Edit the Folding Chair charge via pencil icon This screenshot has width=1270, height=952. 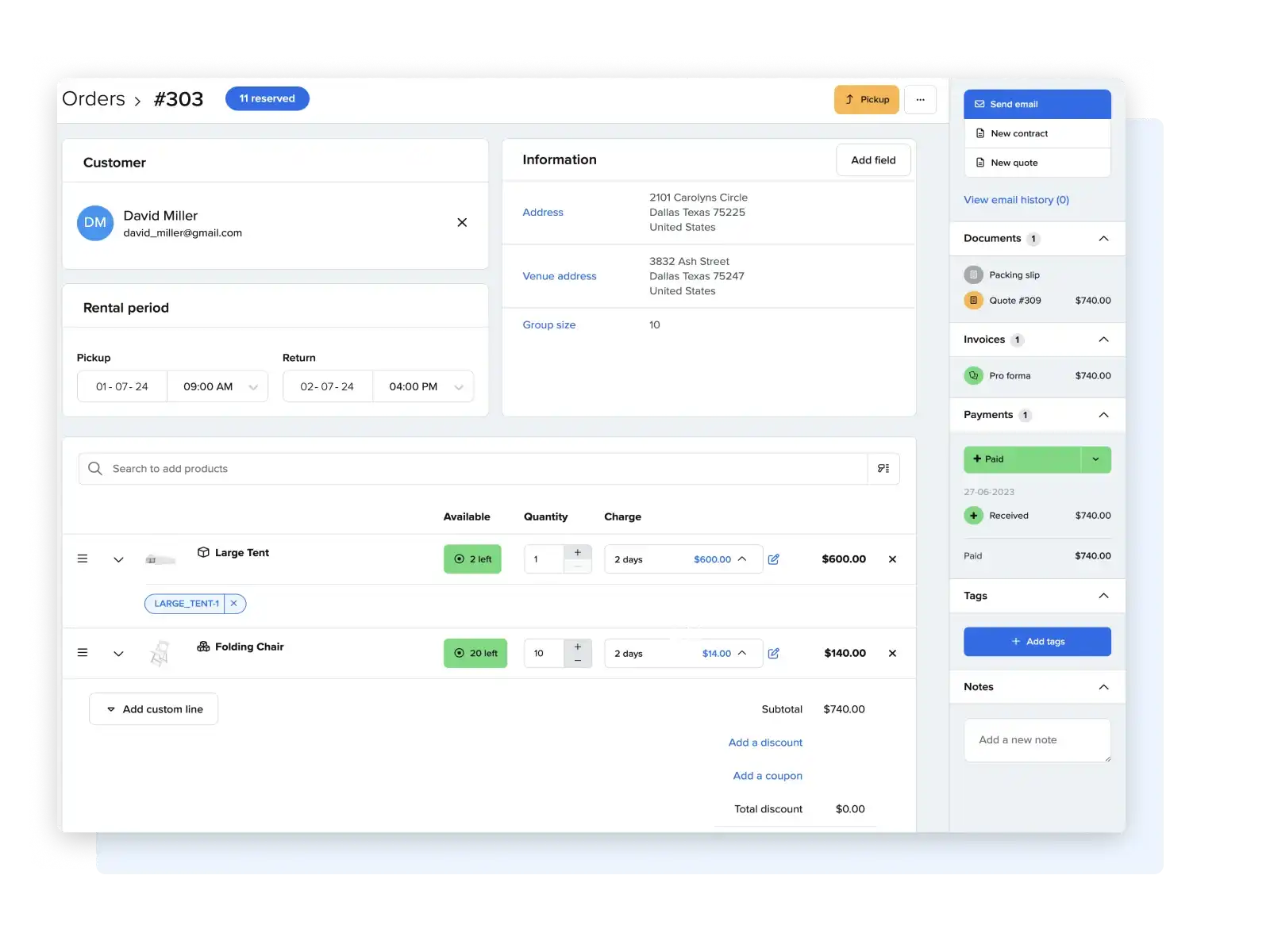775,653
